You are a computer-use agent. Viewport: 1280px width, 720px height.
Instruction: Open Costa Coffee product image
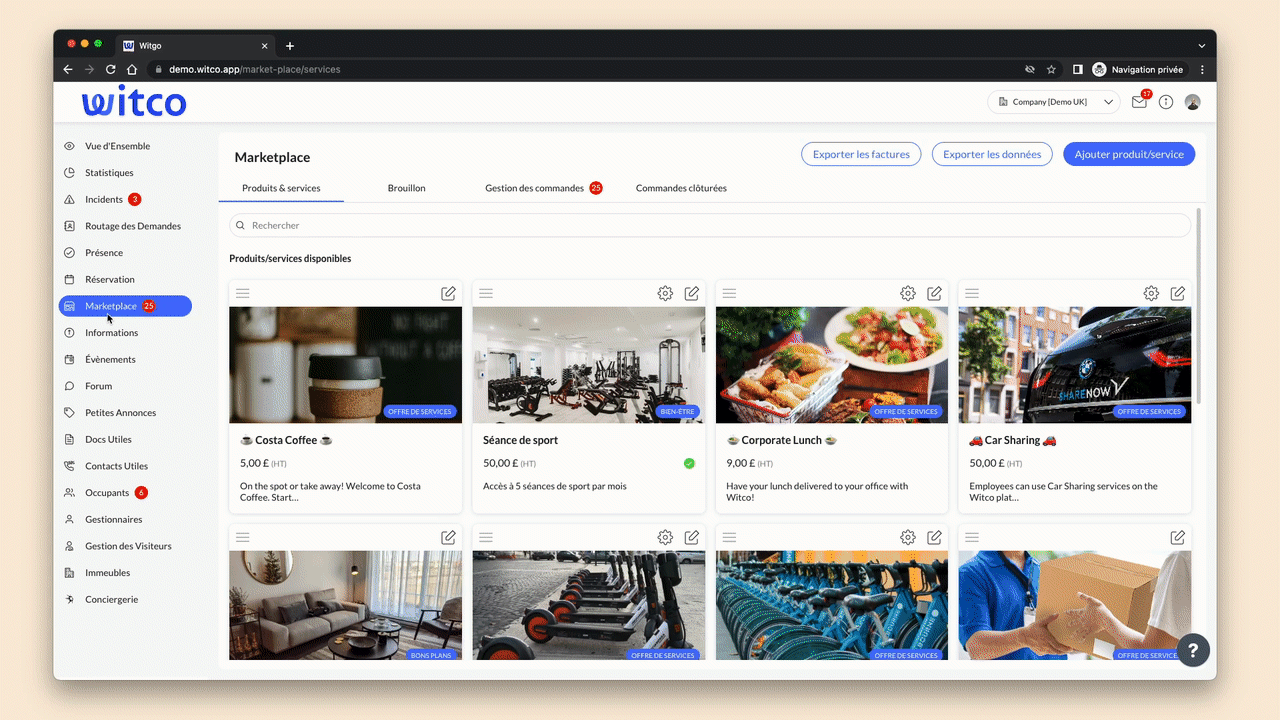pos(345,365)
